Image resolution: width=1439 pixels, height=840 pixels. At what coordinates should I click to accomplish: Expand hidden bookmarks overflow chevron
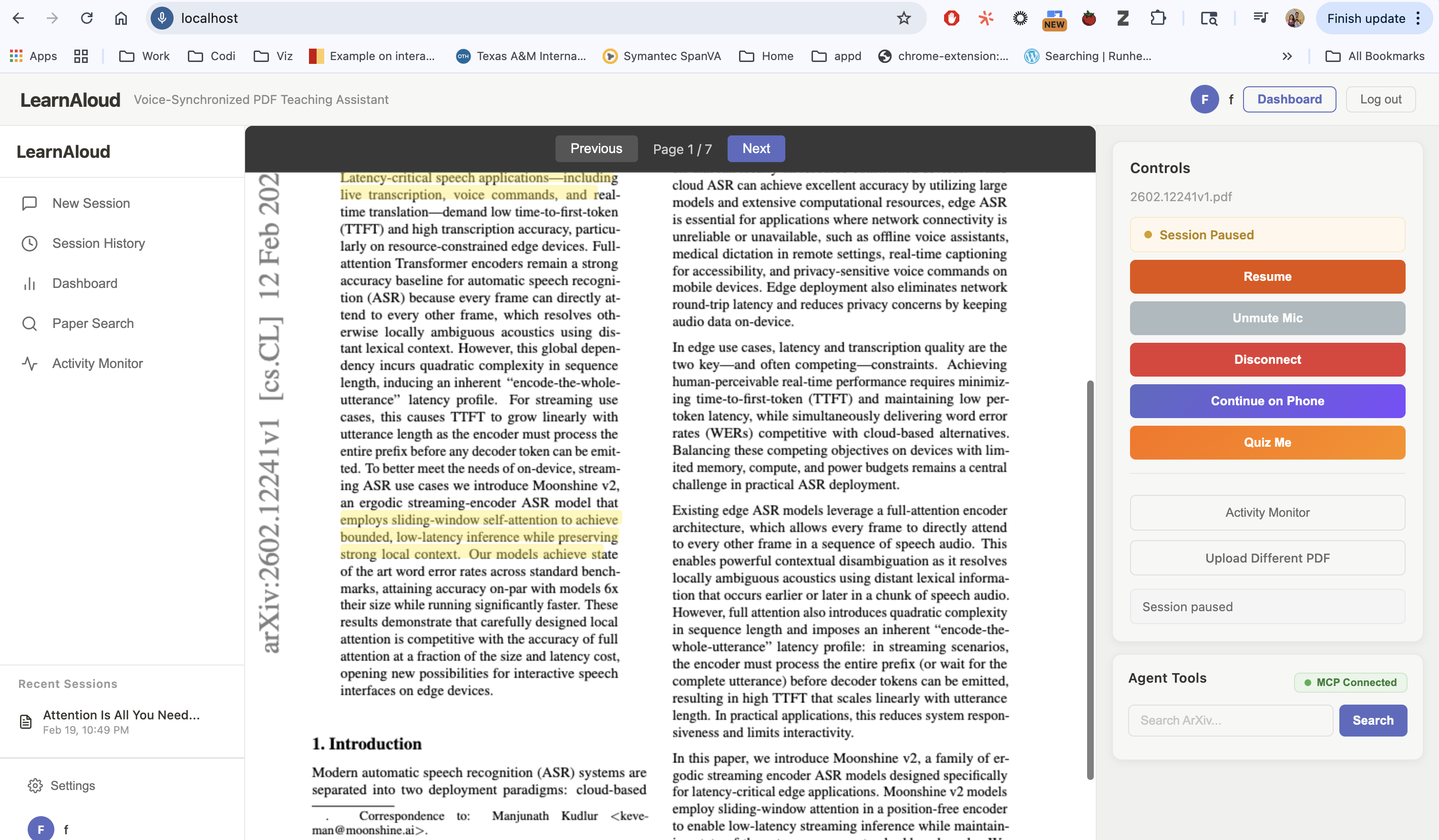pyautogui.click(x=1287, y=56)
